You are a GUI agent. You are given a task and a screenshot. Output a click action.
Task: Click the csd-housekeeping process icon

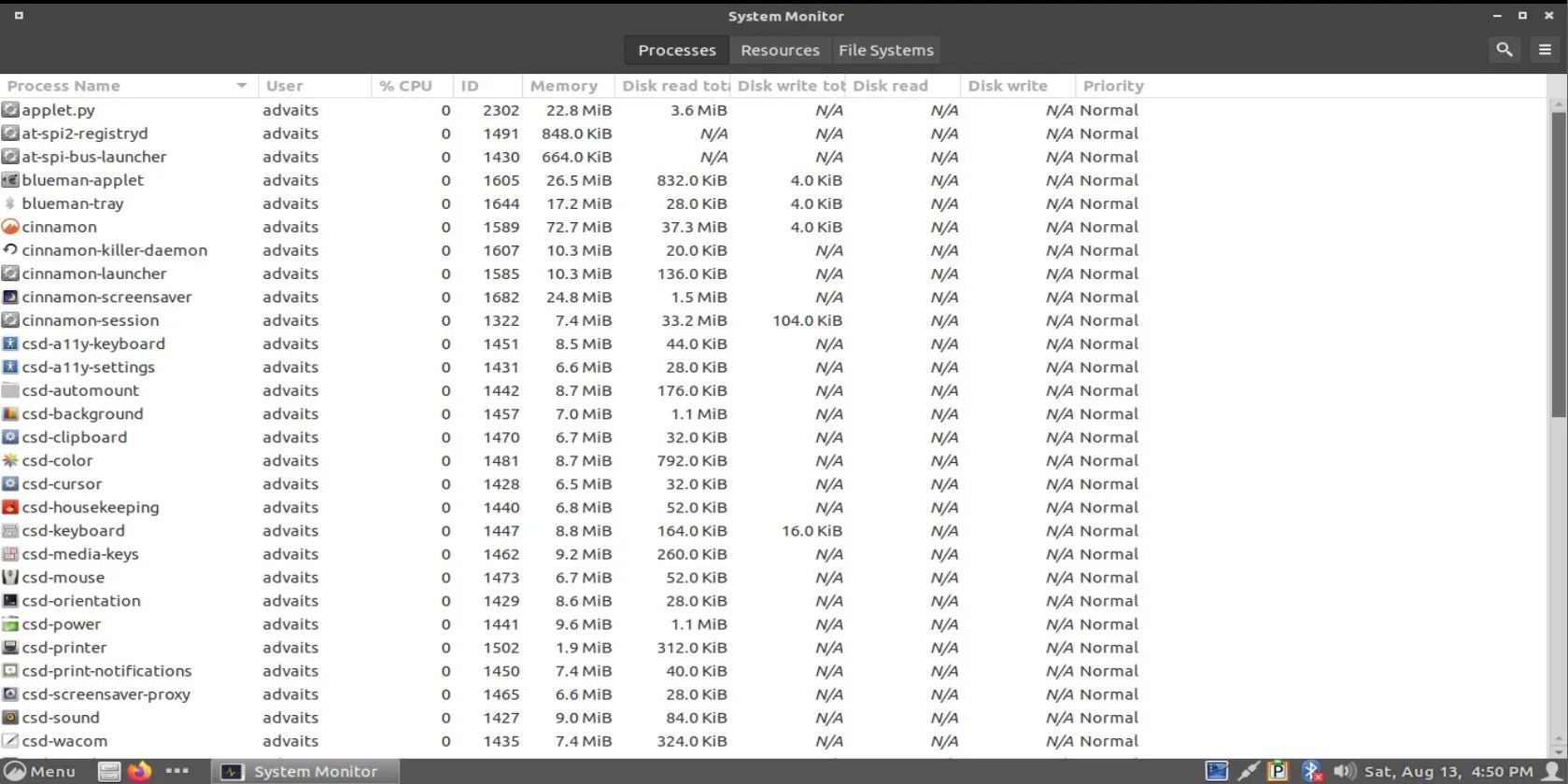[10, 507]
